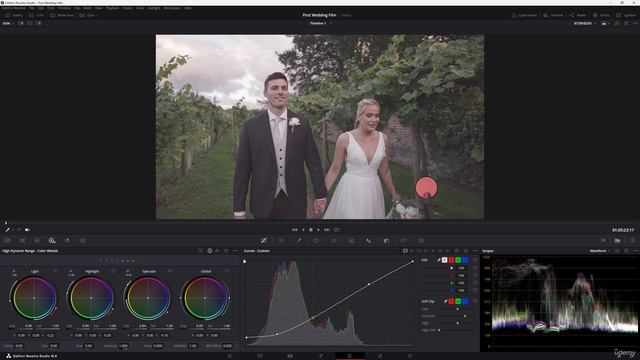Reset the Light zone wheel

click(x=56, y=271)
